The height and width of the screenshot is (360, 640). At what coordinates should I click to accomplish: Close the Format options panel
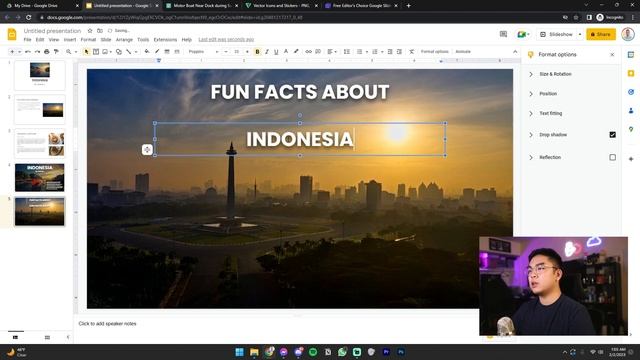click(x=612, y=55)
